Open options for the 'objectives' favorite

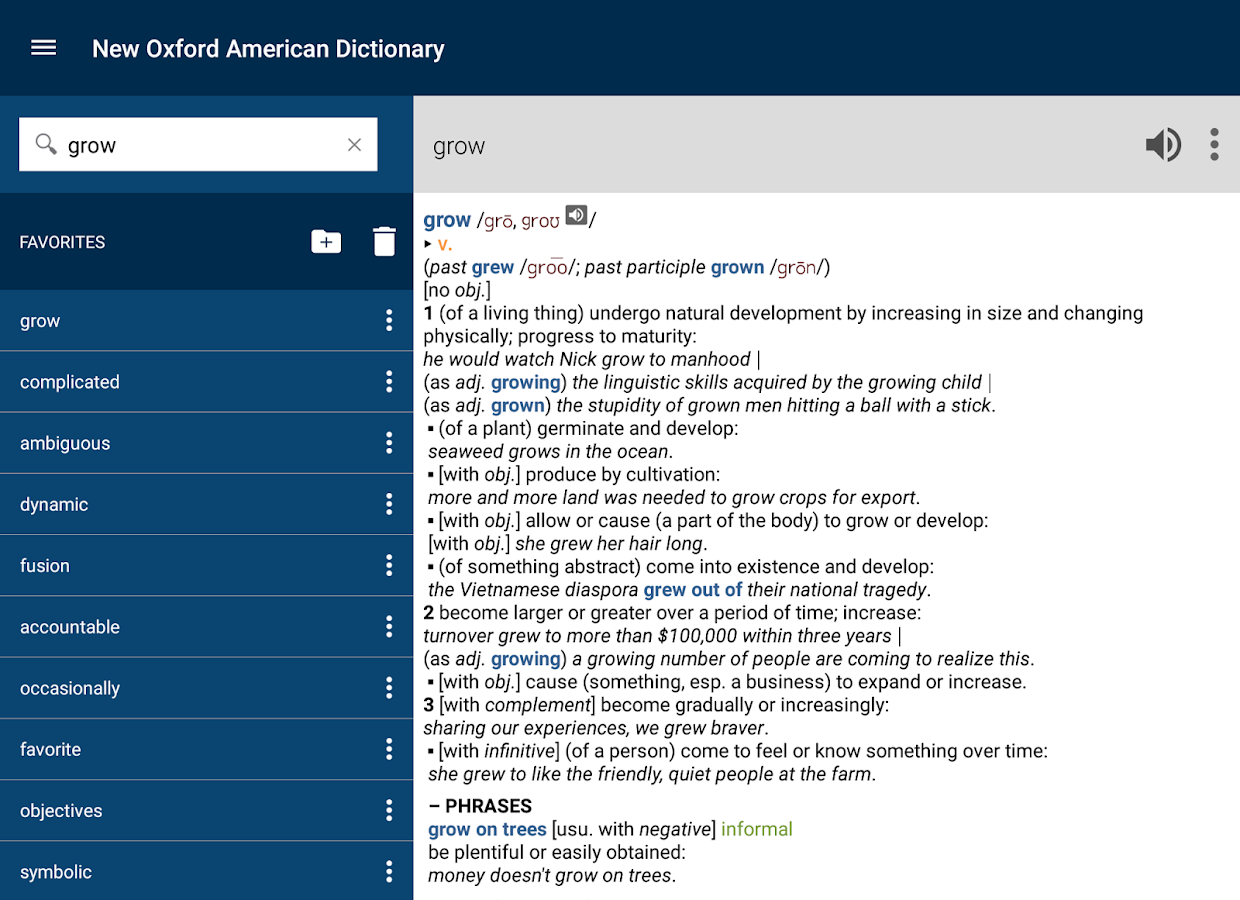pos(389,811)
